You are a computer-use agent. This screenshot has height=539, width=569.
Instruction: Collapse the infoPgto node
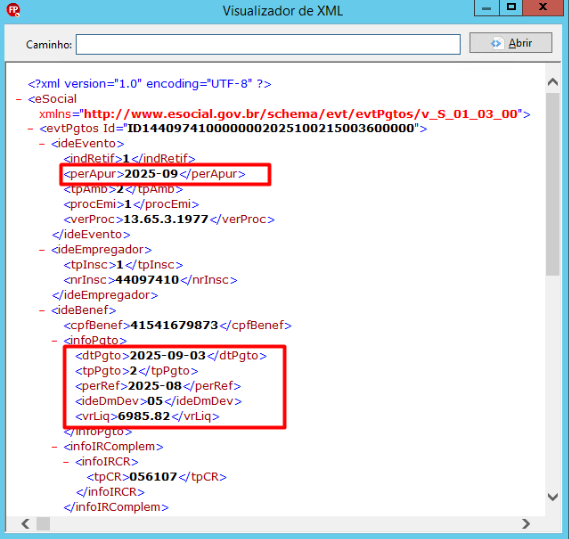coord(54,341)
